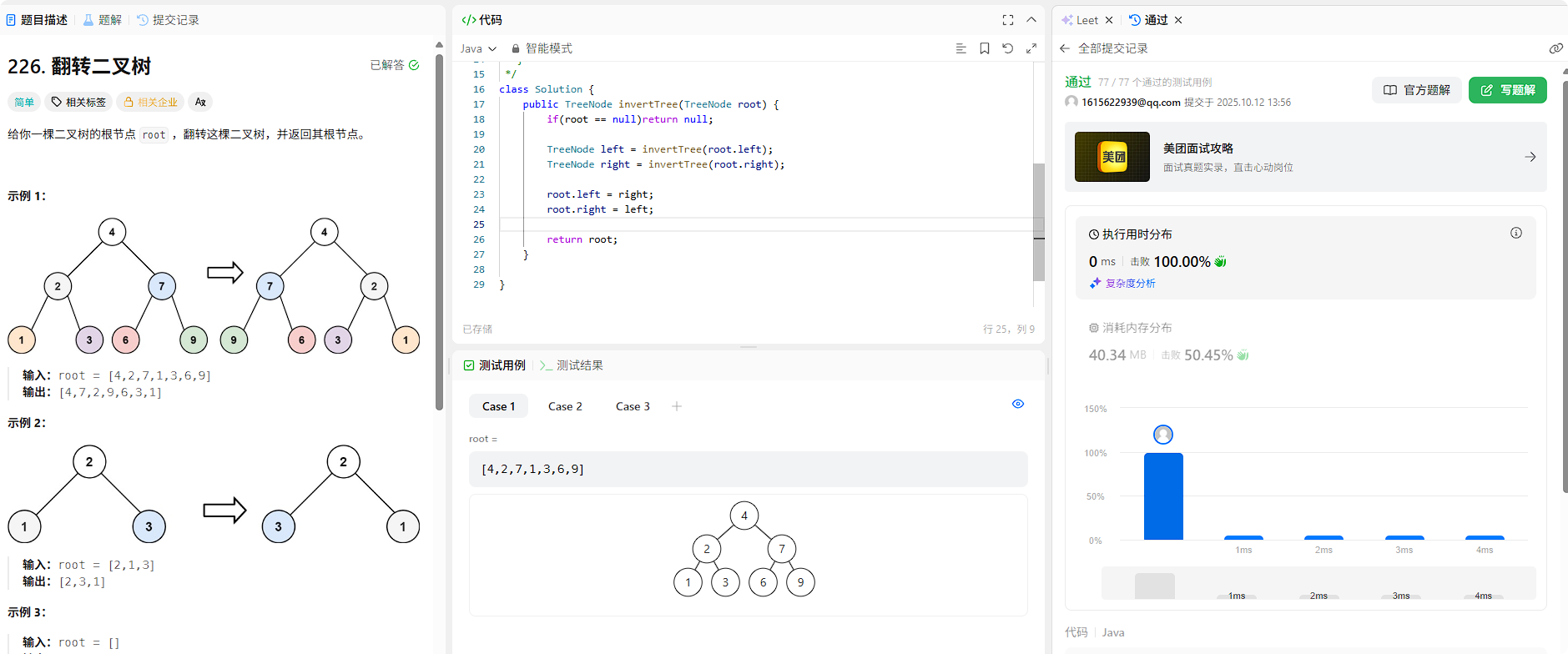Click the 相关企业 company tag
Viewport: 1568px width, 654px height.
click(150, 102)
